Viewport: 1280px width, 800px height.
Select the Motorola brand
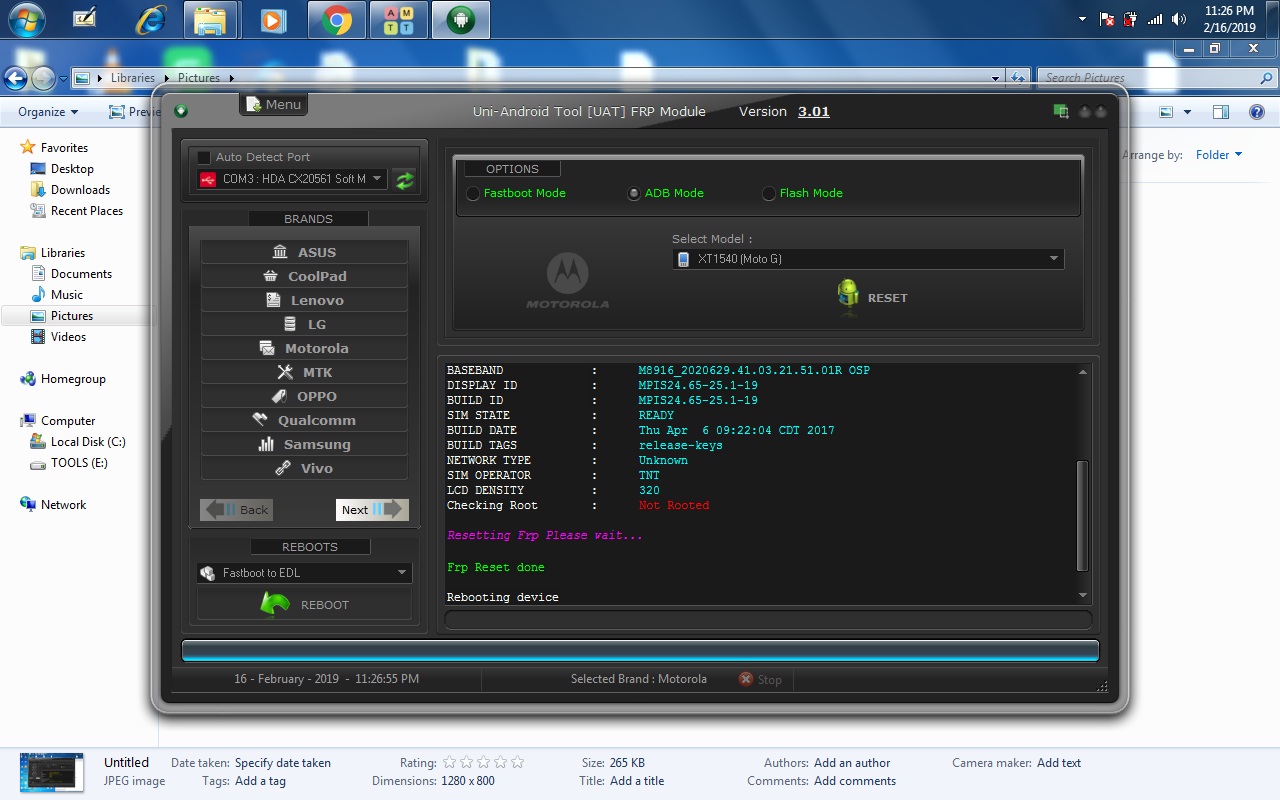pos(304,348)
